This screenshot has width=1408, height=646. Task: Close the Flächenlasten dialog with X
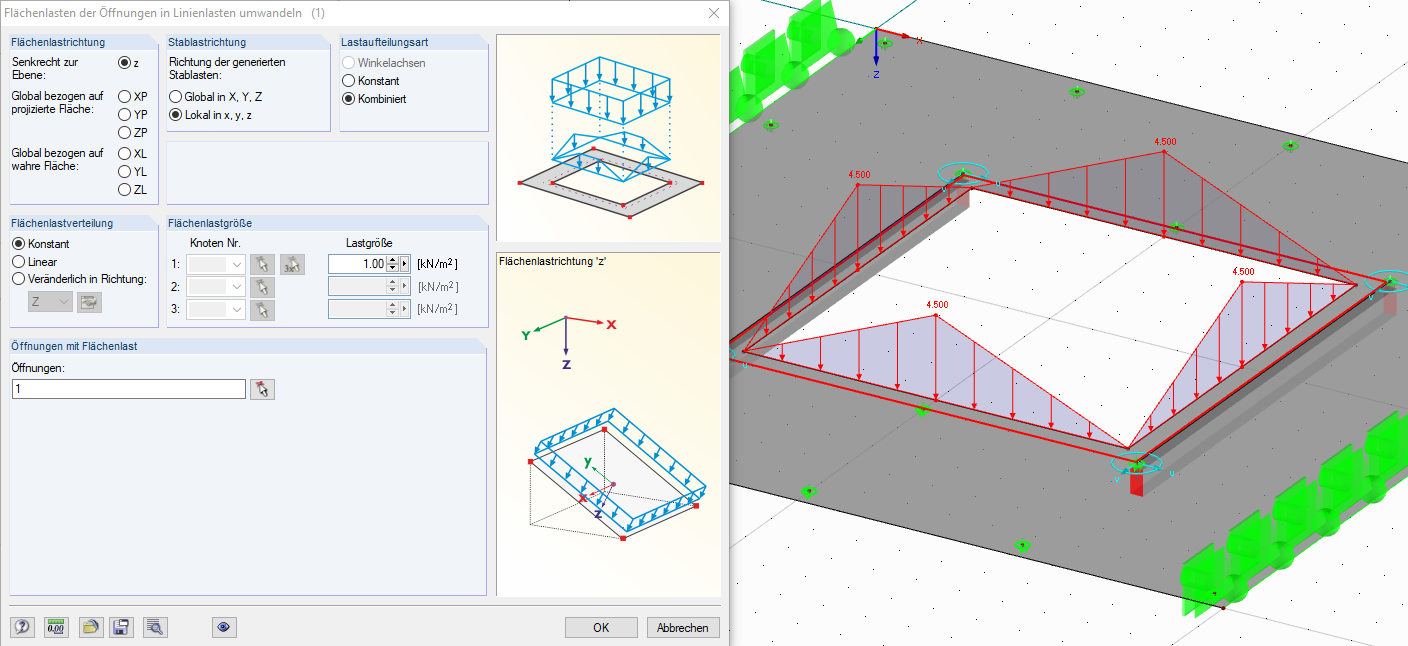(714, 13)
